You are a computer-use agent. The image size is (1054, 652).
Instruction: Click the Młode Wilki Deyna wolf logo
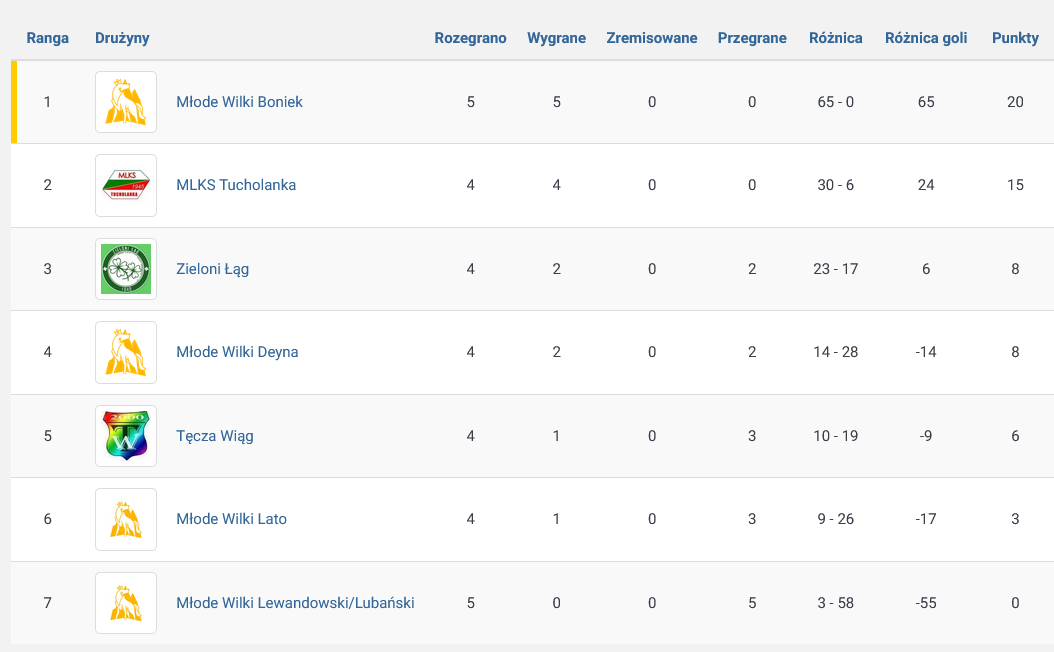pos(126,352)
